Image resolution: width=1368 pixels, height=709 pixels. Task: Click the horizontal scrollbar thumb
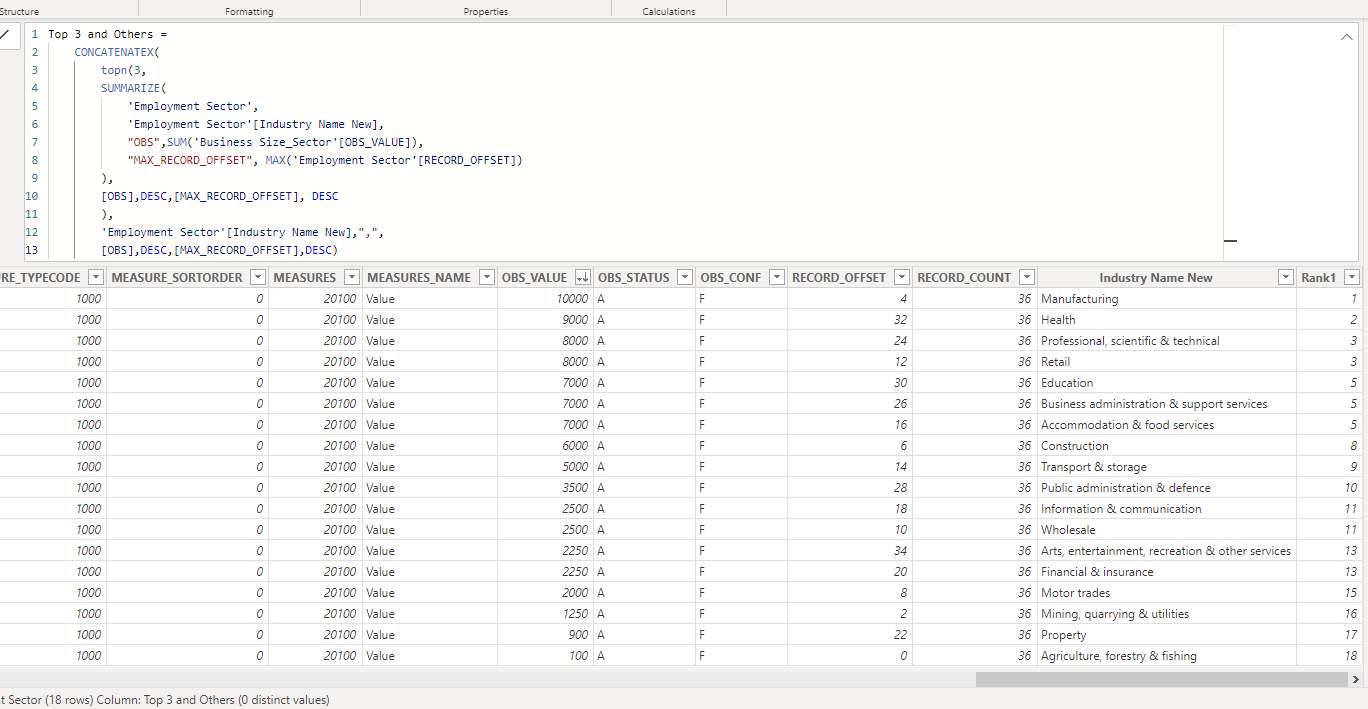1160,679
